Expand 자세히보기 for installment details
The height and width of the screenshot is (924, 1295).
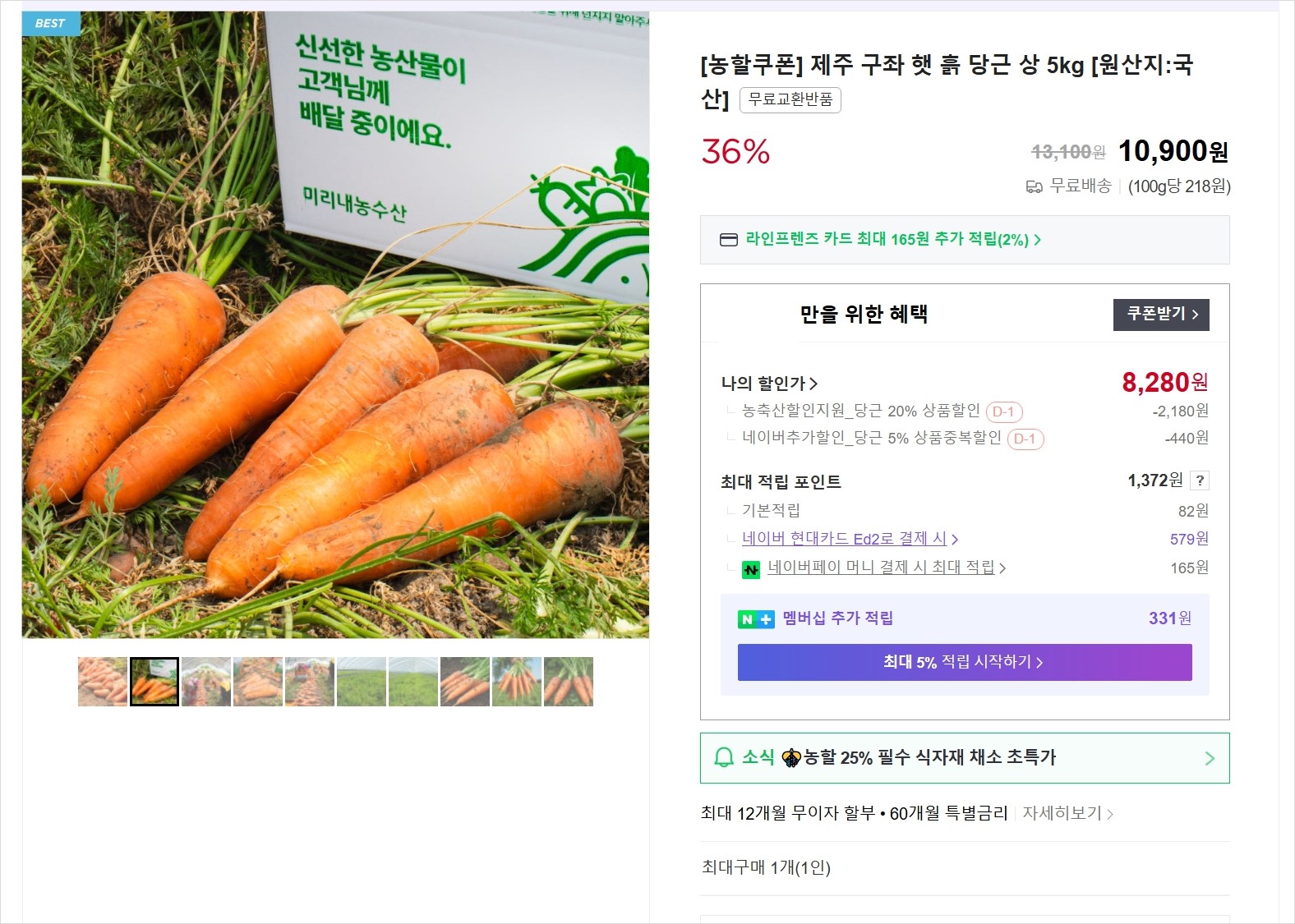(1067, 813)
